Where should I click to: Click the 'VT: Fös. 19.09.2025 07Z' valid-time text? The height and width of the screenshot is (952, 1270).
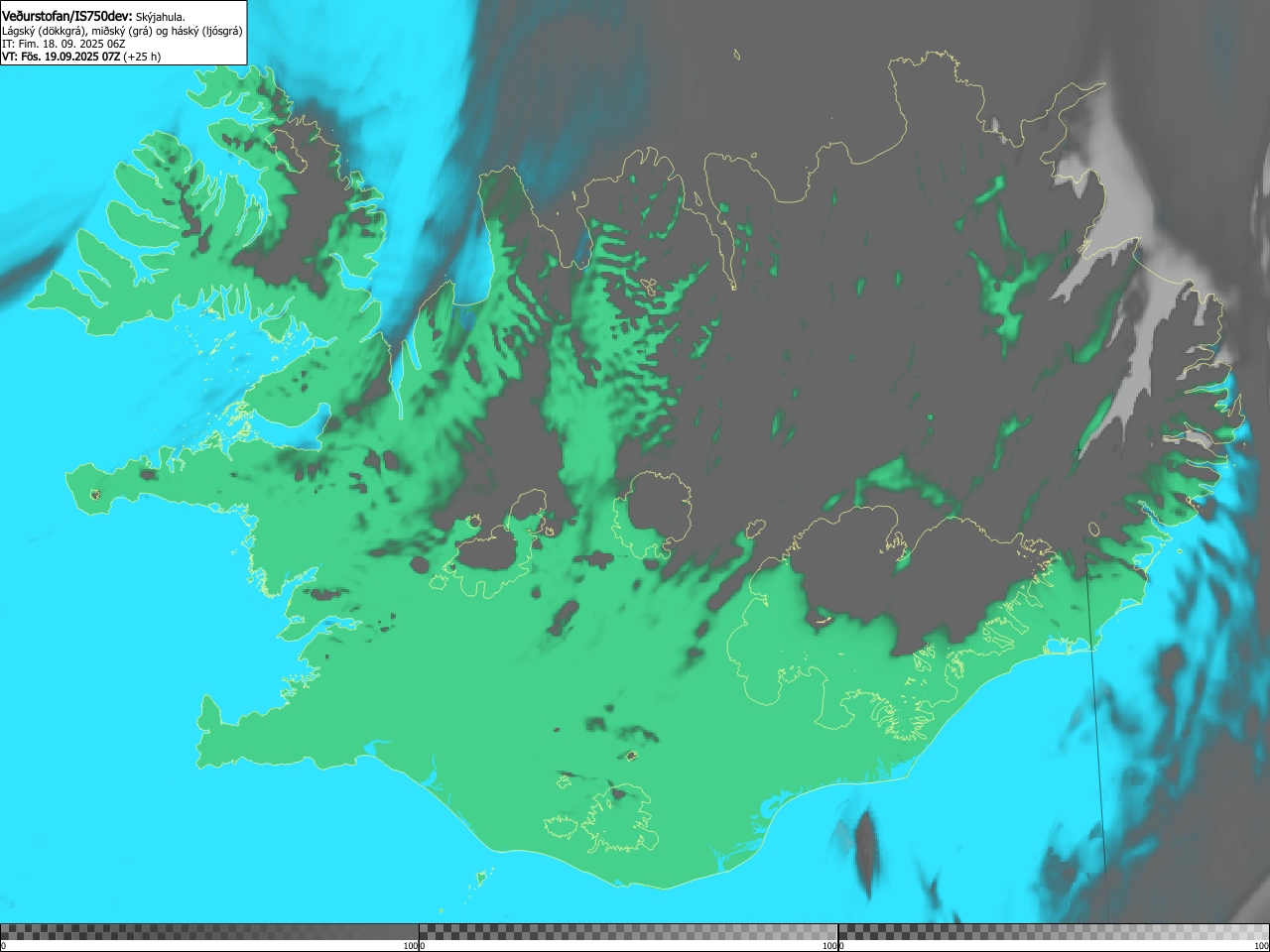coord(61,57)
